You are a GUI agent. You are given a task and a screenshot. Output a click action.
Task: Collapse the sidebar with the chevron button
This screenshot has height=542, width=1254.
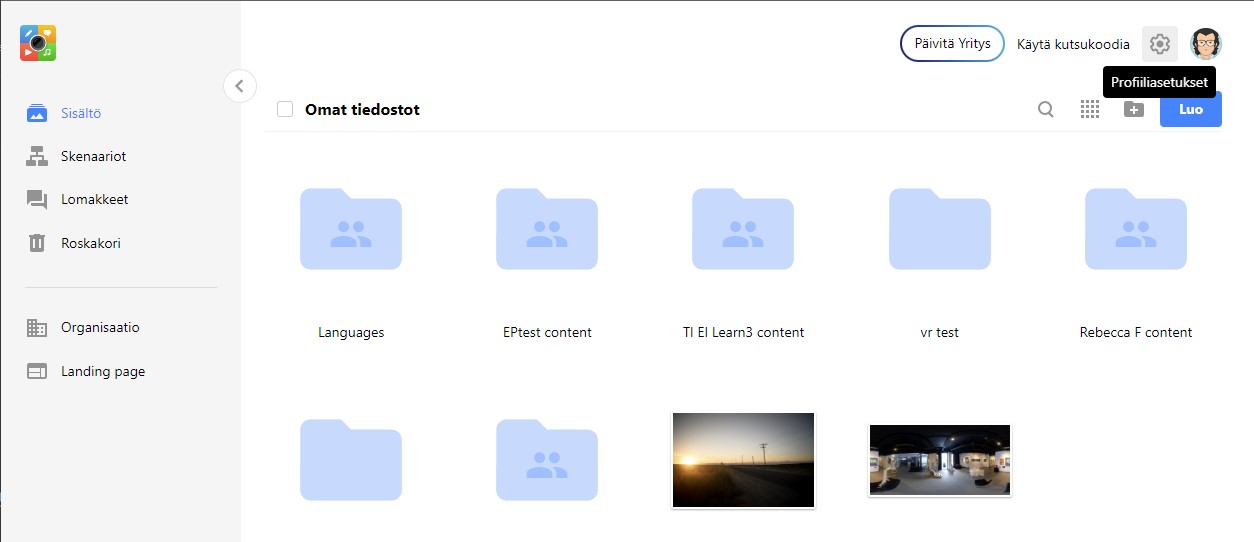click(239, 86)
